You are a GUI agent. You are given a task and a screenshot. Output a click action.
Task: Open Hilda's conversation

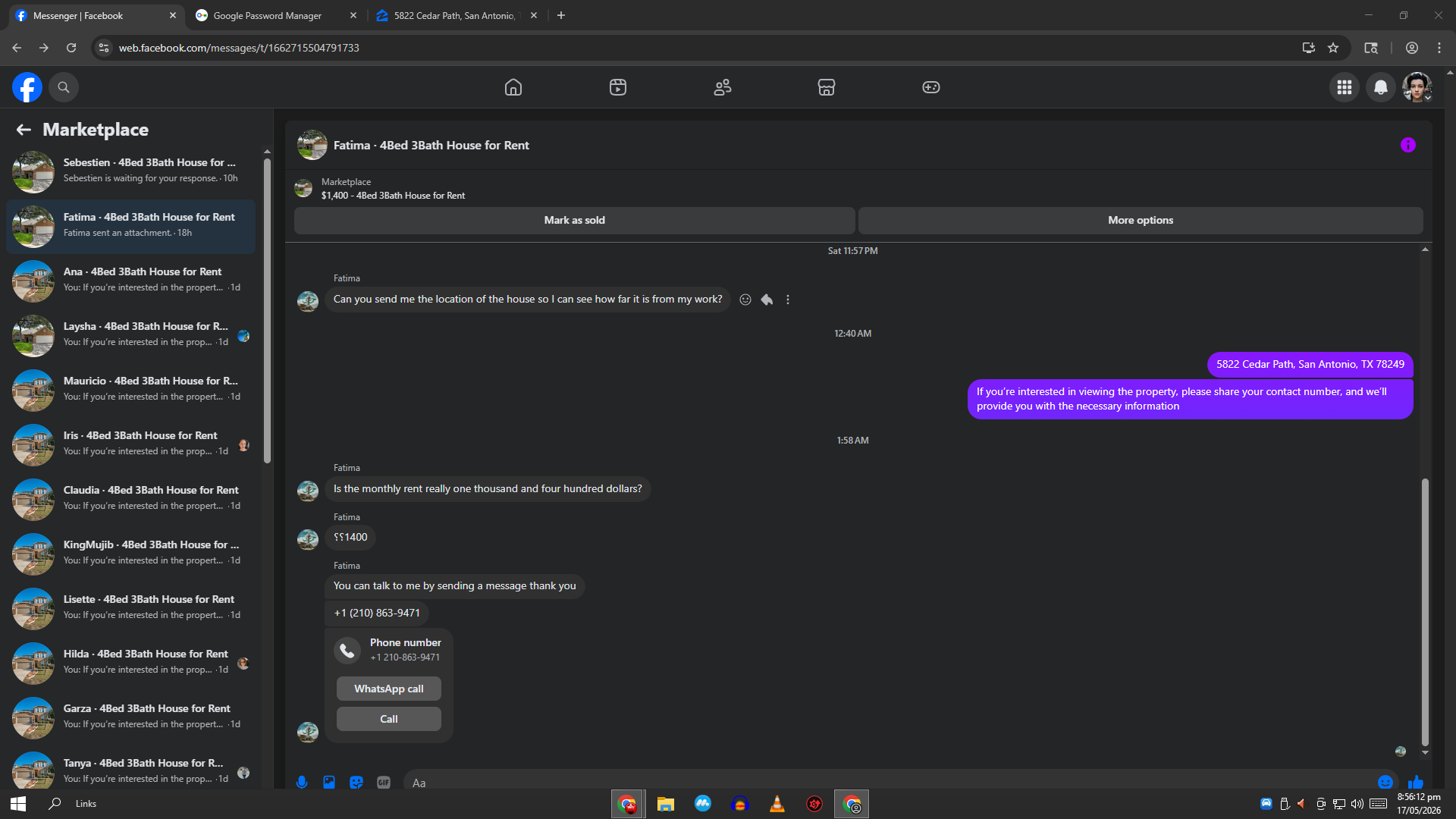(130, 663)
